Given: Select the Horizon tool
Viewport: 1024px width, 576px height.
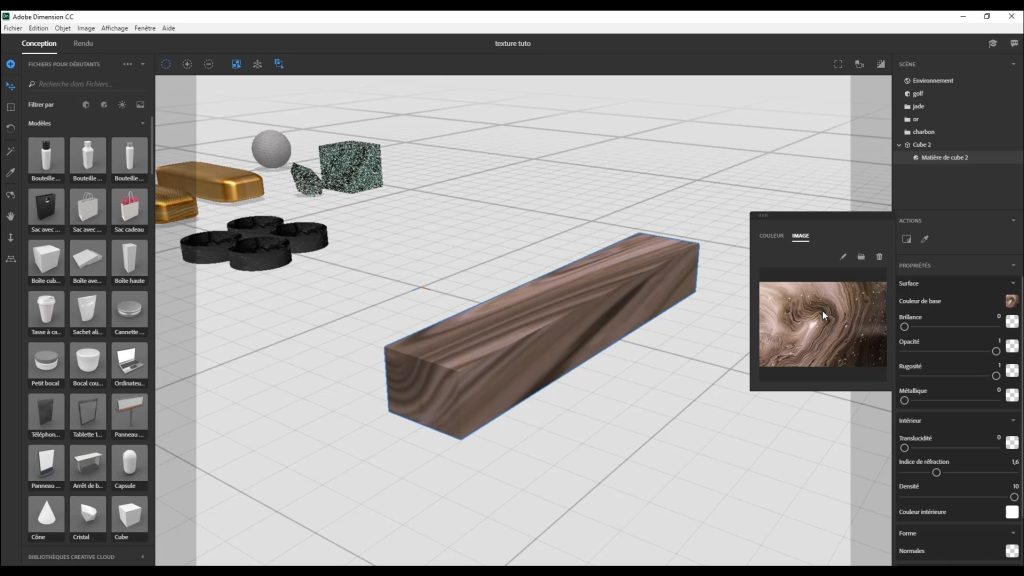Looking at the screenshot, I should (x=10, y=259).
